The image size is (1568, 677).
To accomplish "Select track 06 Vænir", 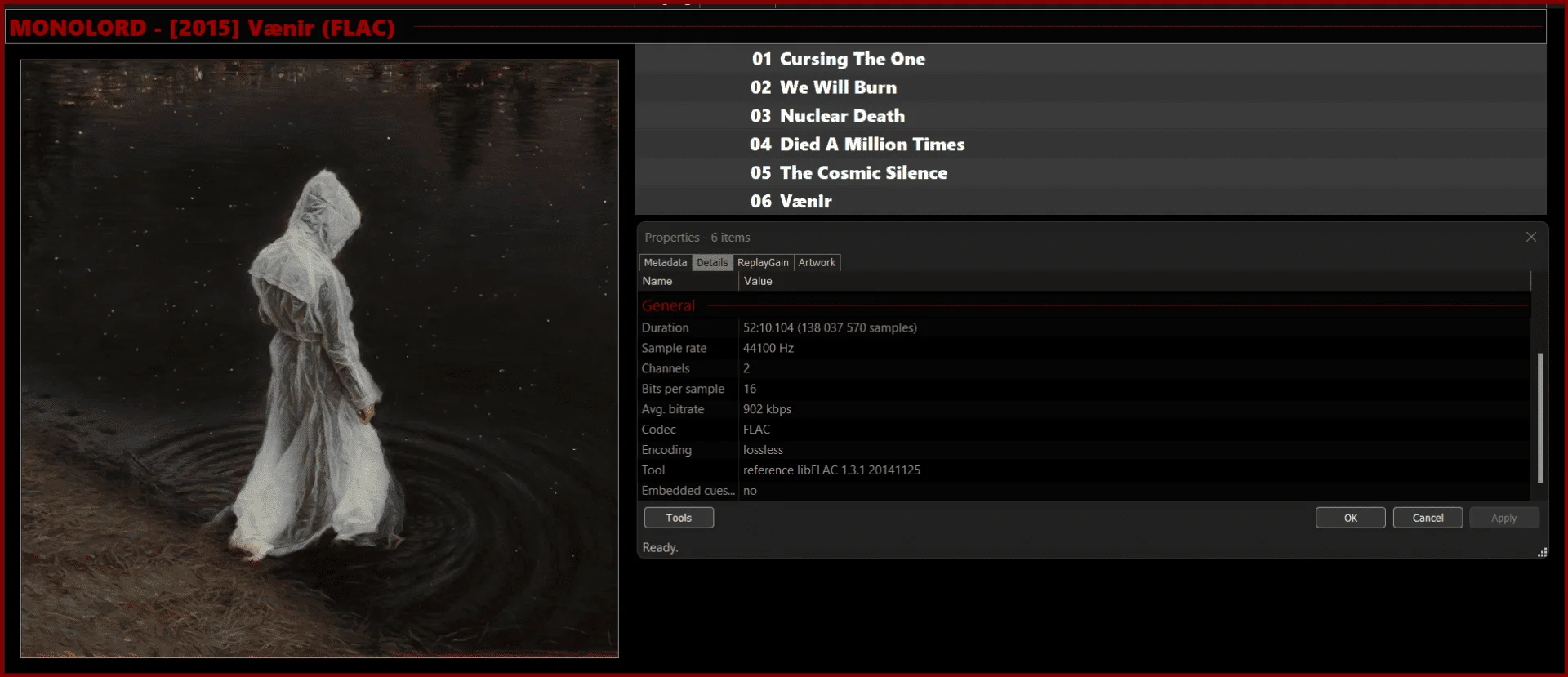I will (x=1090, y=201).
